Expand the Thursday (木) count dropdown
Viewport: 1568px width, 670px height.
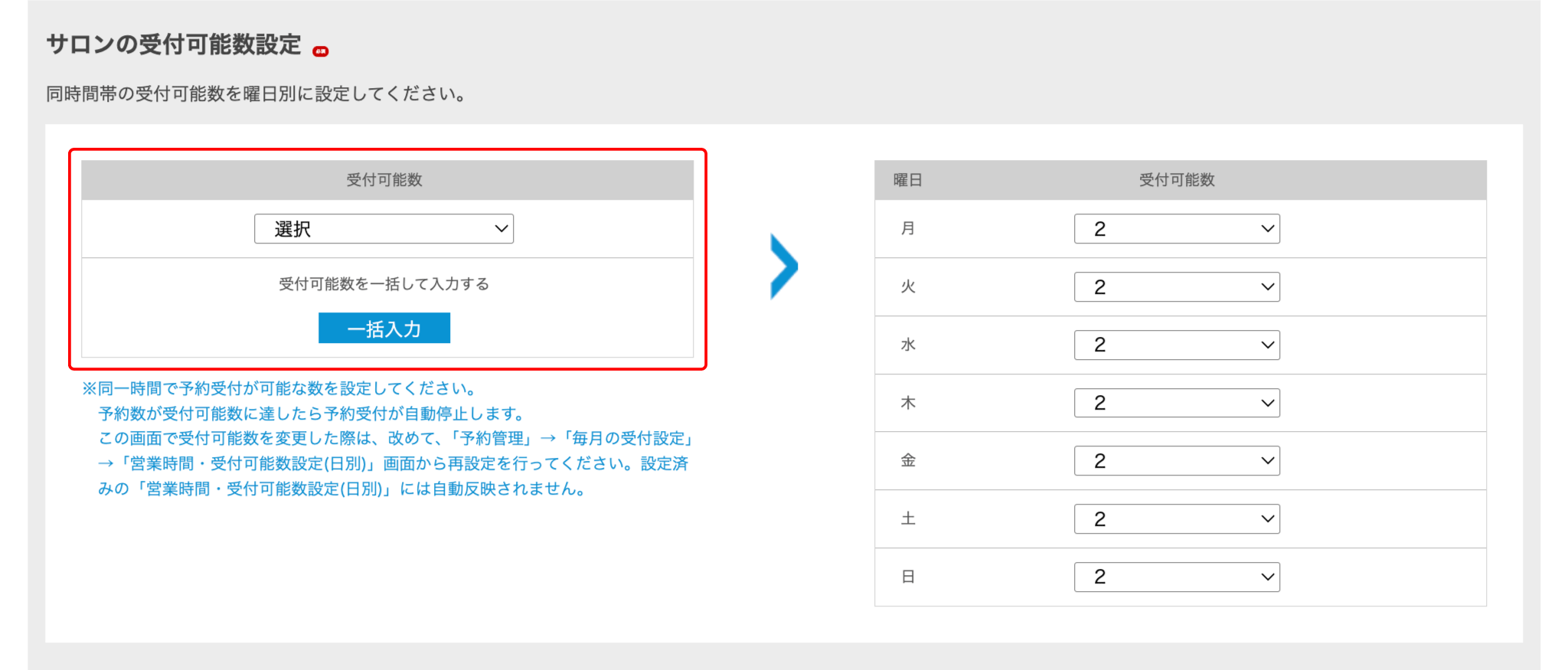[1177, 403]
